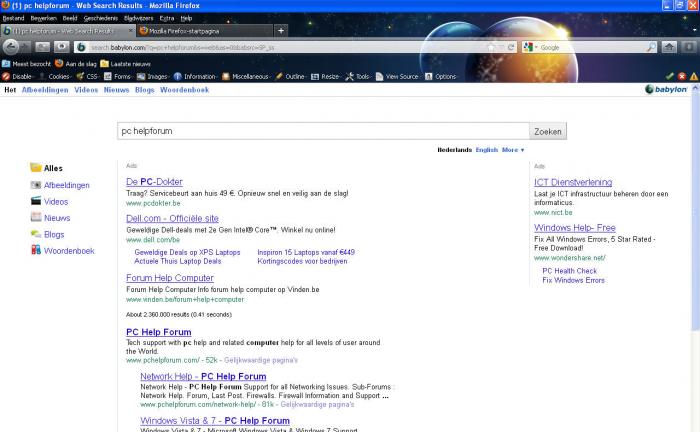Select Blogs in top navigation links
Screen dimensions: 700x432
[x=145, y=90]
